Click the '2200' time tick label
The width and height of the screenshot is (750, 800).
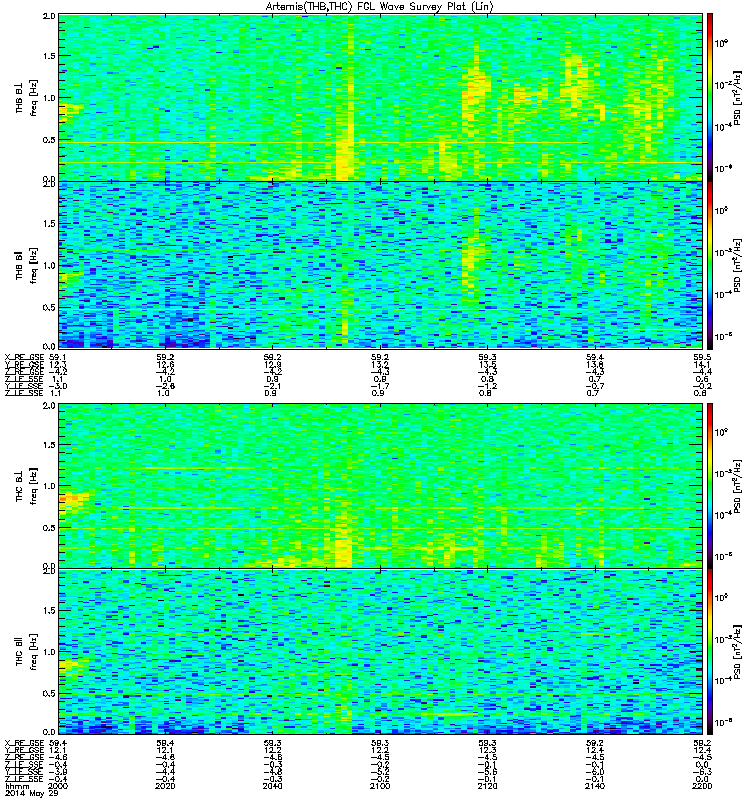pyautogui.click(x=702, y=786)
